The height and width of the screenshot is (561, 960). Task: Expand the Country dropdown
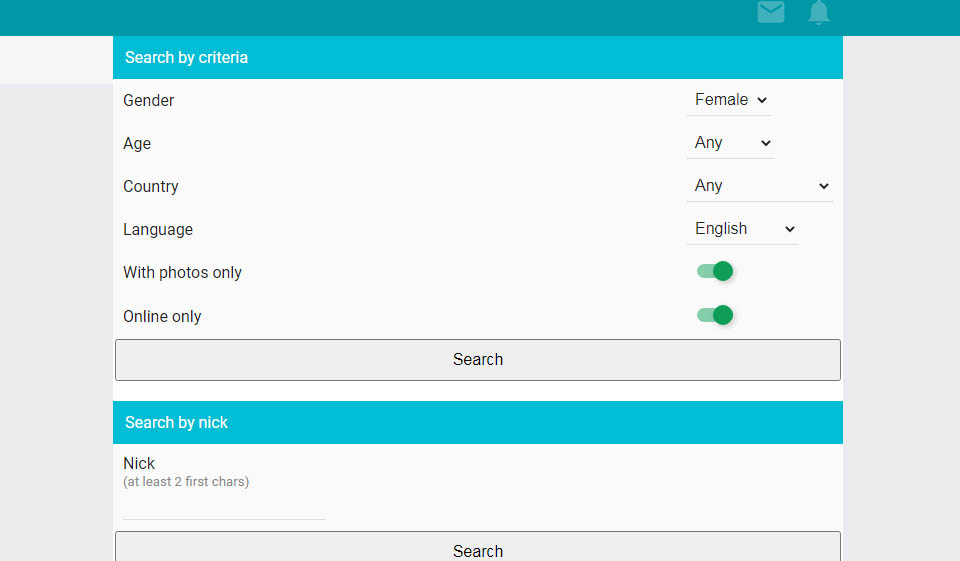click(x=761, y=186)
